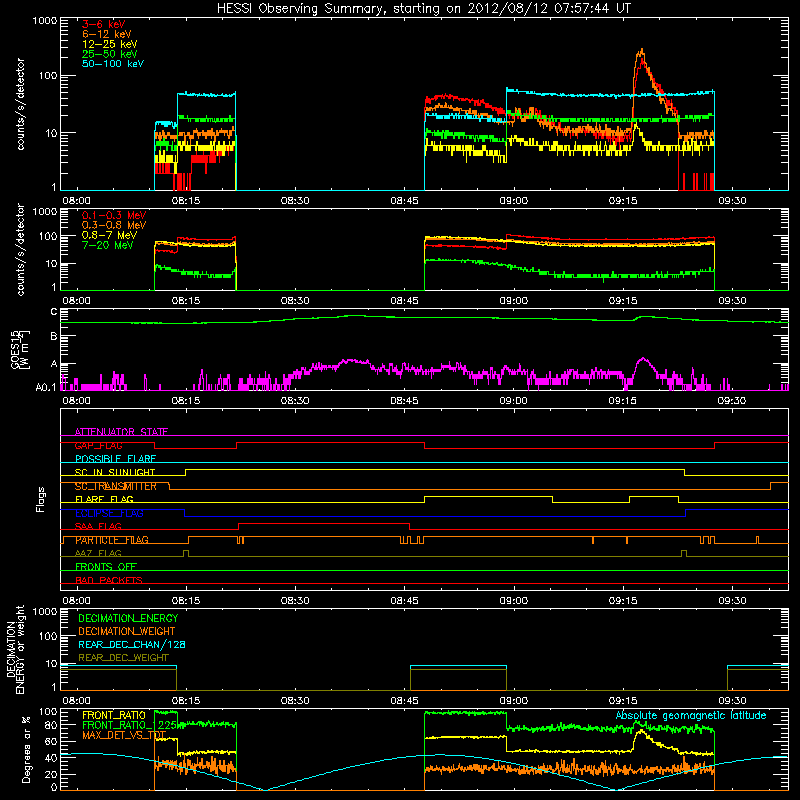Click the C class tick label on GOES panel
800x800 pixels.
(x=54, y=312)
